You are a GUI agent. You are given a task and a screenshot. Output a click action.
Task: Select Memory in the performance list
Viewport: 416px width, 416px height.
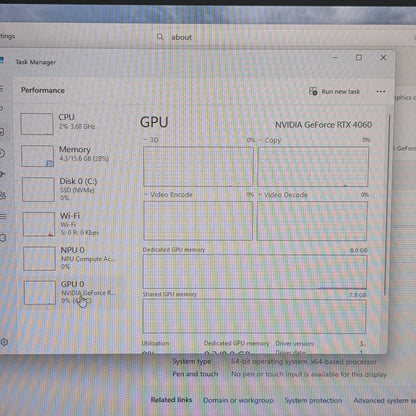(72, 156)
